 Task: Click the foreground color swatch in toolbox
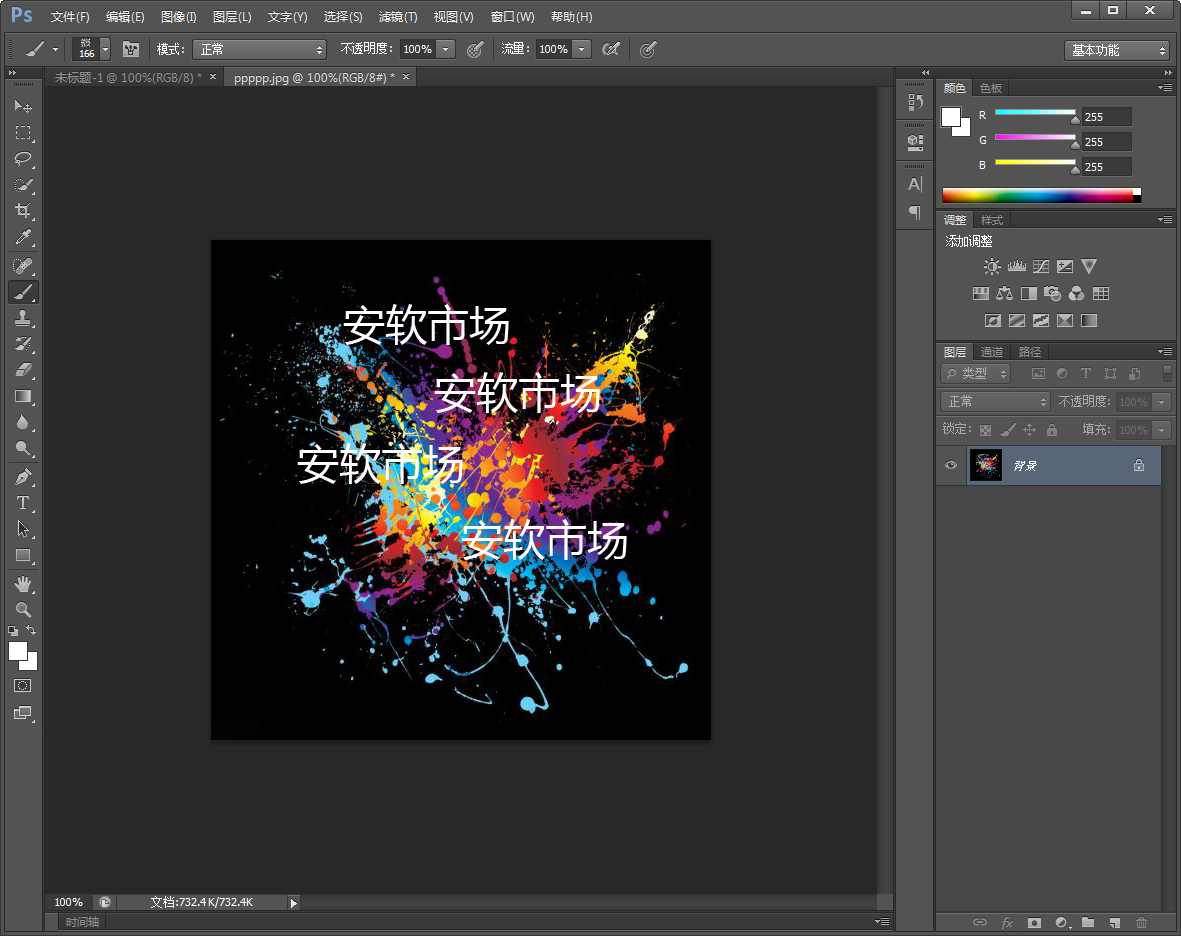(17, 651)
